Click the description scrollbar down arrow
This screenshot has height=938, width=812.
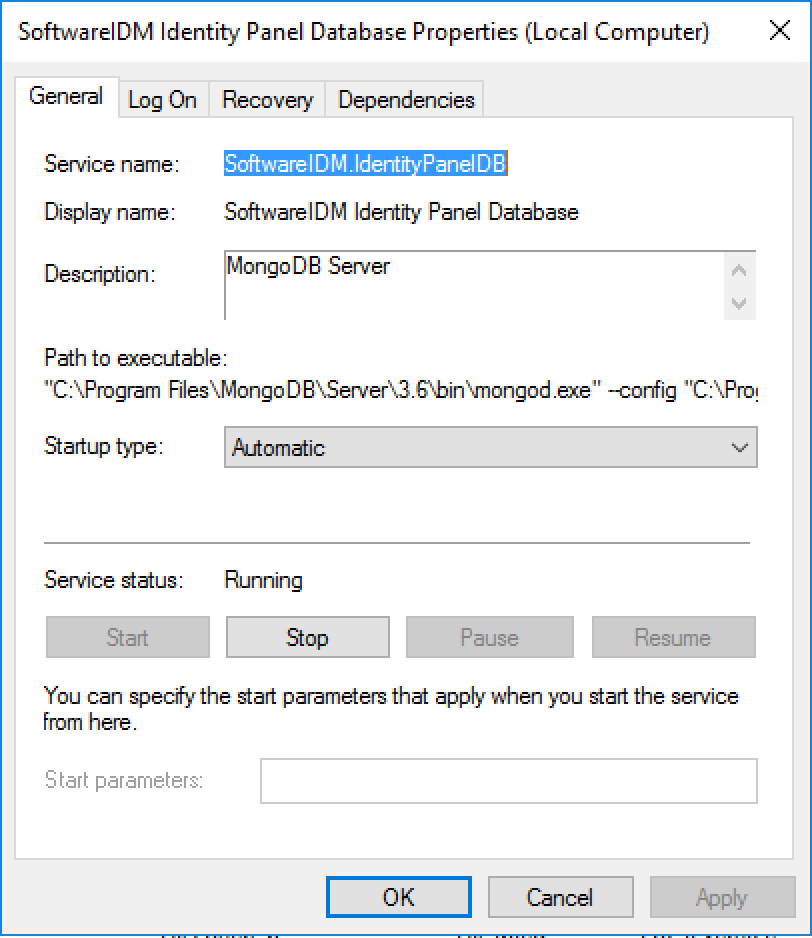pos(739,303)
